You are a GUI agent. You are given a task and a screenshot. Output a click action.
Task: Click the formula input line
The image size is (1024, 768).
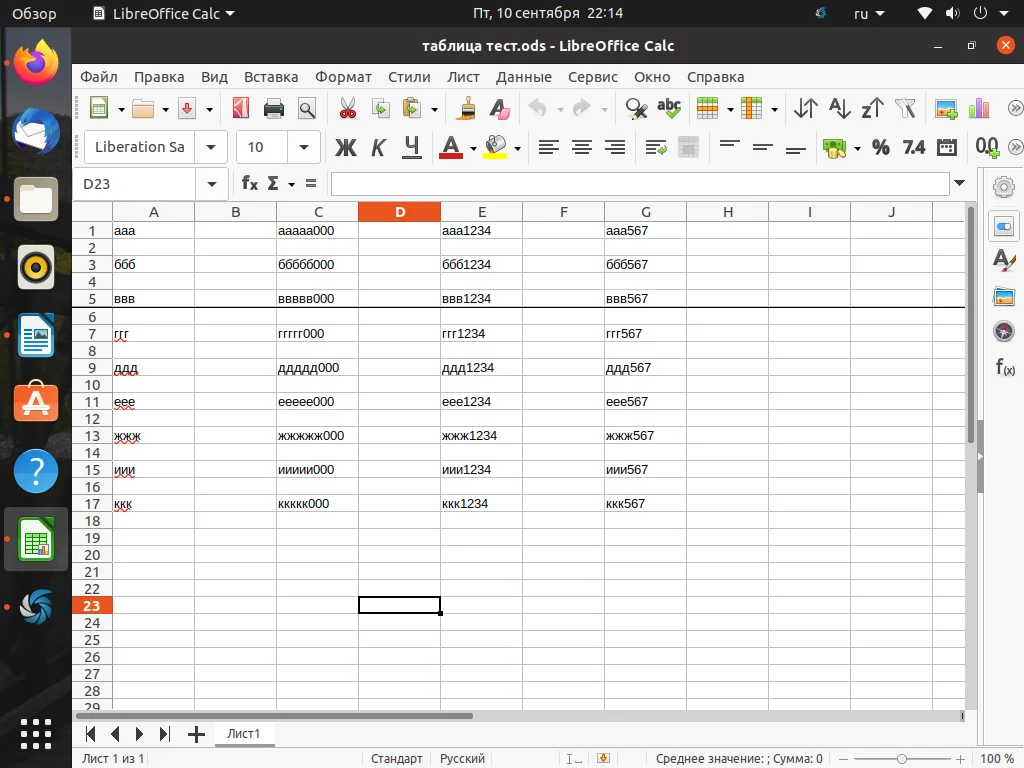pos(640,184)
